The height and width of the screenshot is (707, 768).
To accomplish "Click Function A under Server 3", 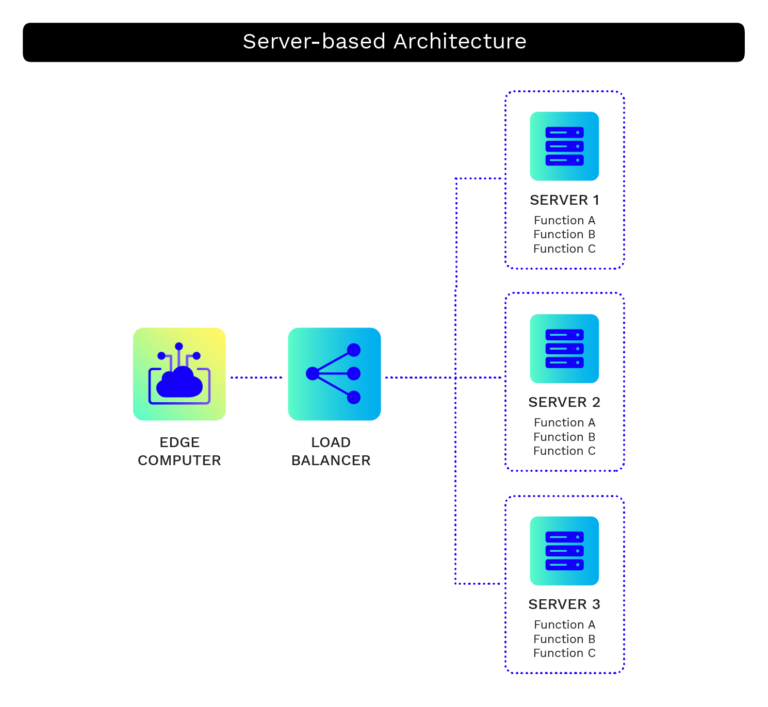I will pos(564,624).
